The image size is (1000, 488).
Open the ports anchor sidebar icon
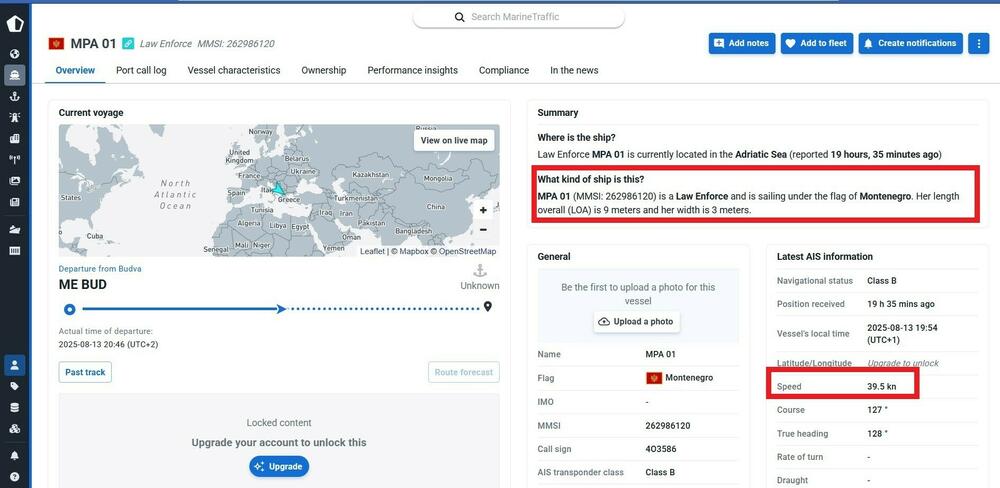point(15,96)
